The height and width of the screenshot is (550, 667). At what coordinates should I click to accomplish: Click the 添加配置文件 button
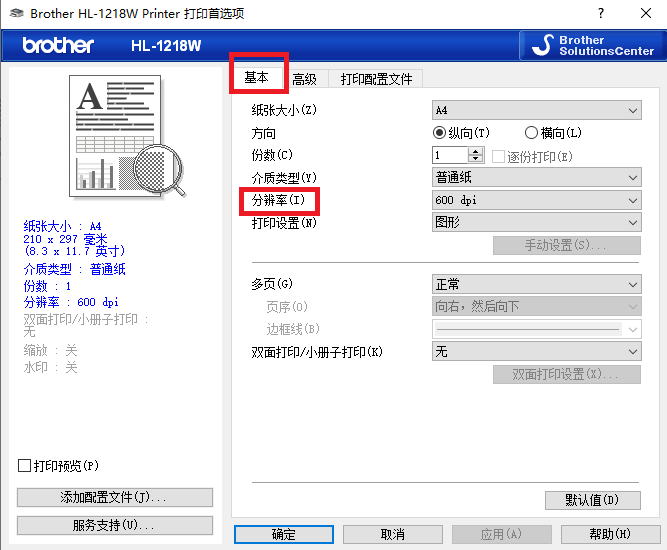click(115, 497)
